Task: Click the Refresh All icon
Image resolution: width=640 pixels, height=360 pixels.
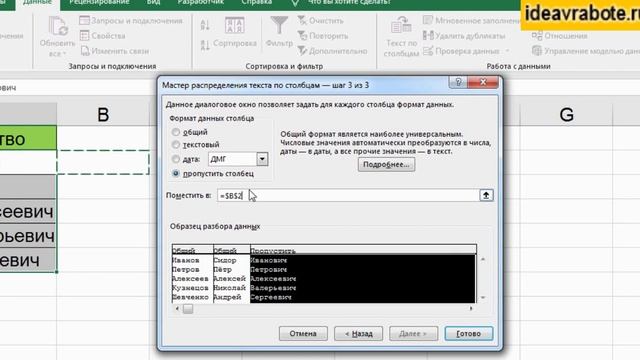Action: tap(58, 26)
